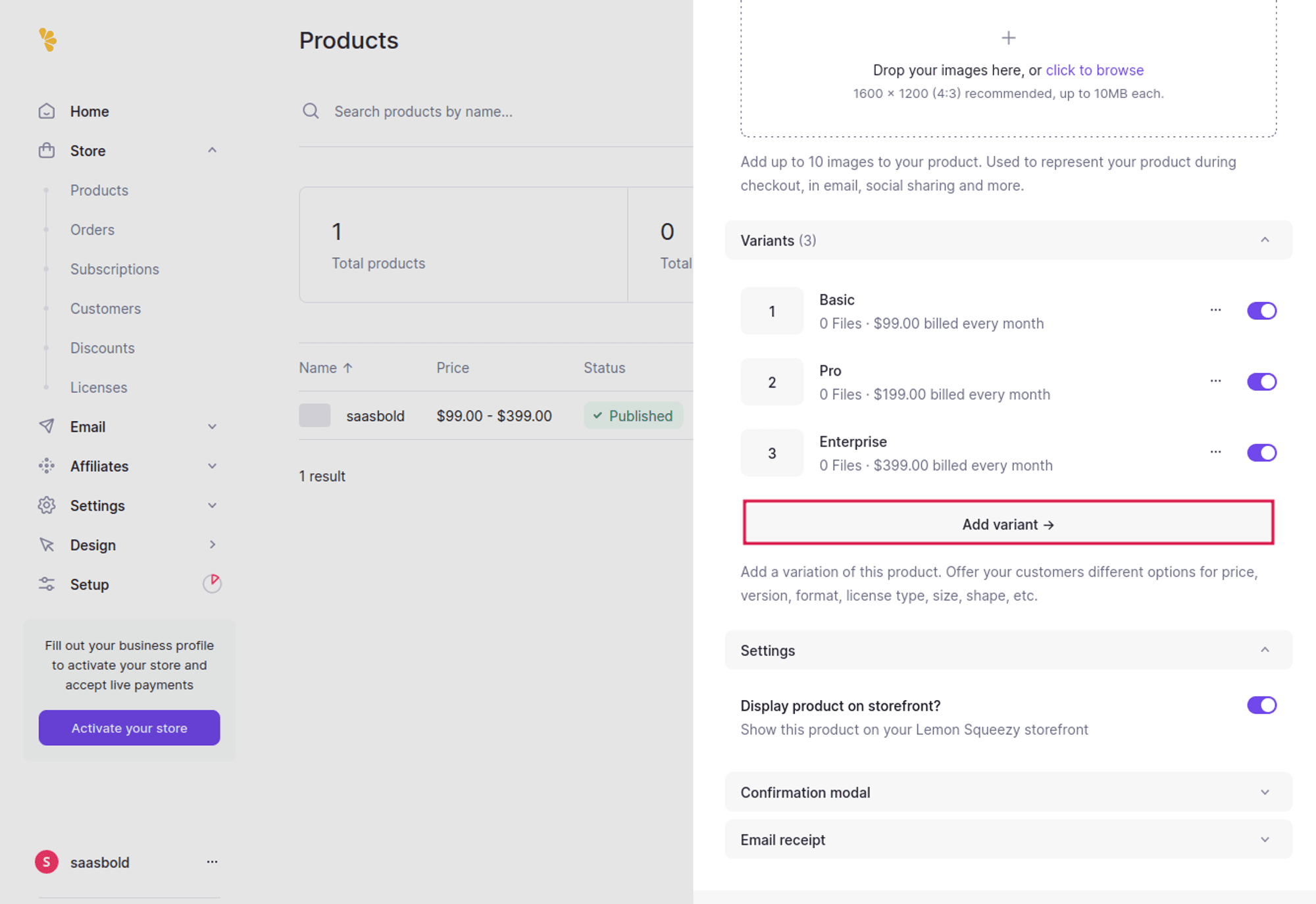Viewport: 1316px width, 904px height.
Task: Disable the Pro variant toggle
Action: [x=1261, y=382]
